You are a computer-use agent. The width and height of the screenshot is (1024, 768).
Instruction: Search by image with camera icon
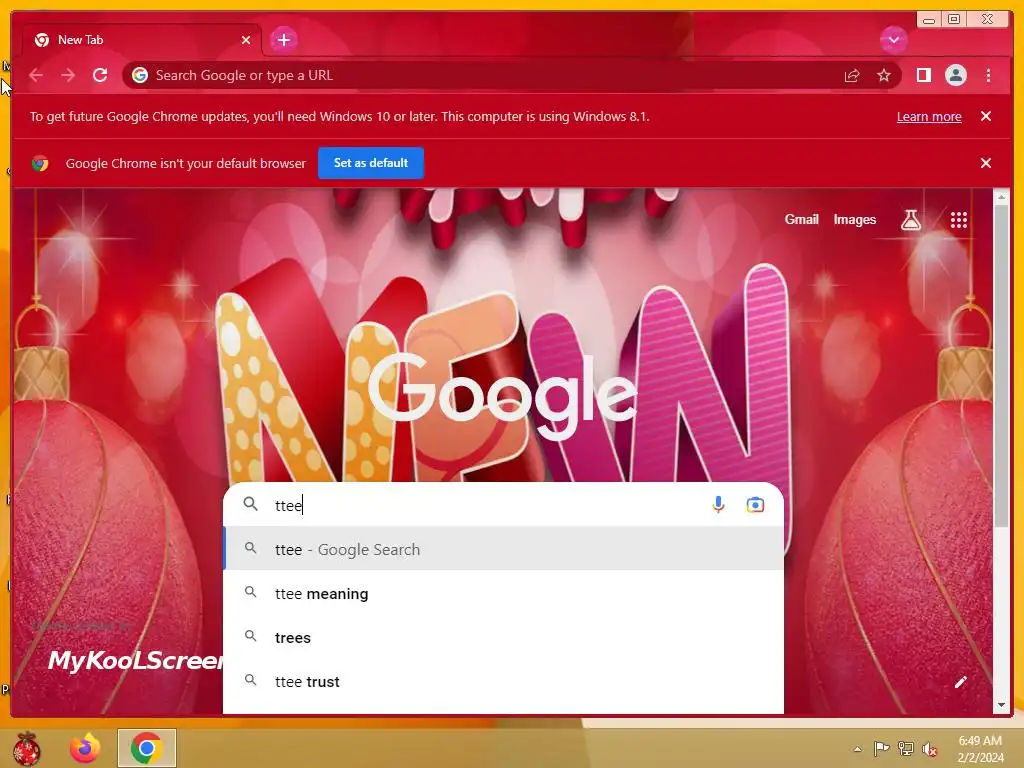point(755,505)
